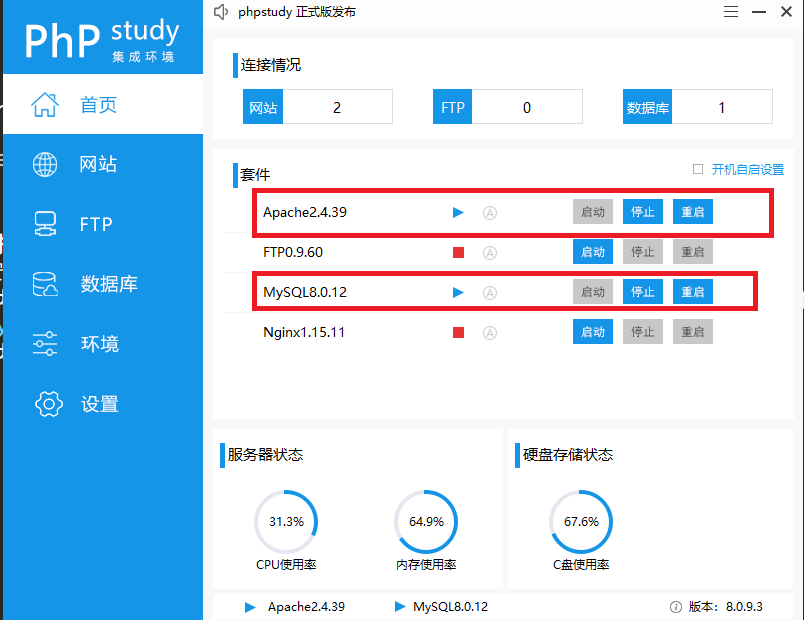Click the version info icon in status bar
Viewport: 804px width, 620px height.
coord(676,607)
